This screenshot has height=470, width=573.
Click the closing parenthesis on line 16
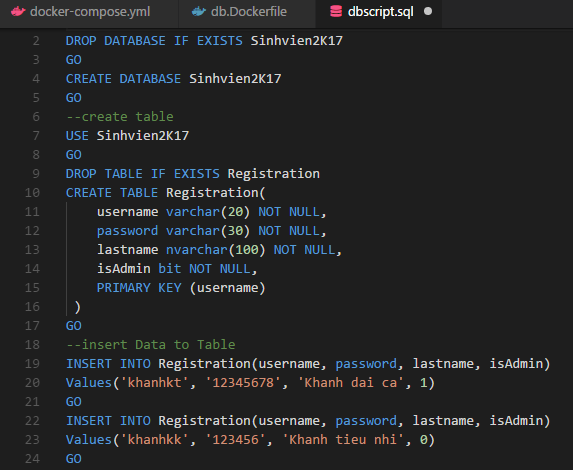[77, 307]
